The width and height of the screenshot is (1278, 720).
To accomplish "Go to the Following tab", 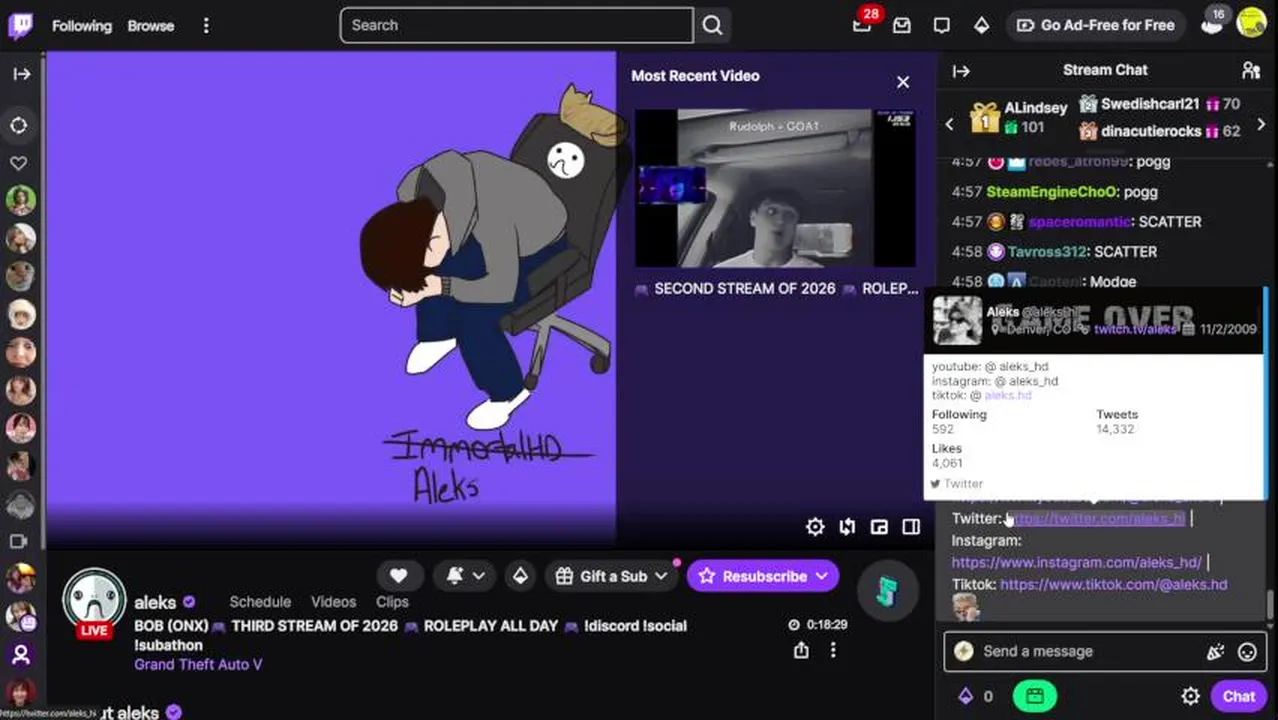I will (82, 26).
